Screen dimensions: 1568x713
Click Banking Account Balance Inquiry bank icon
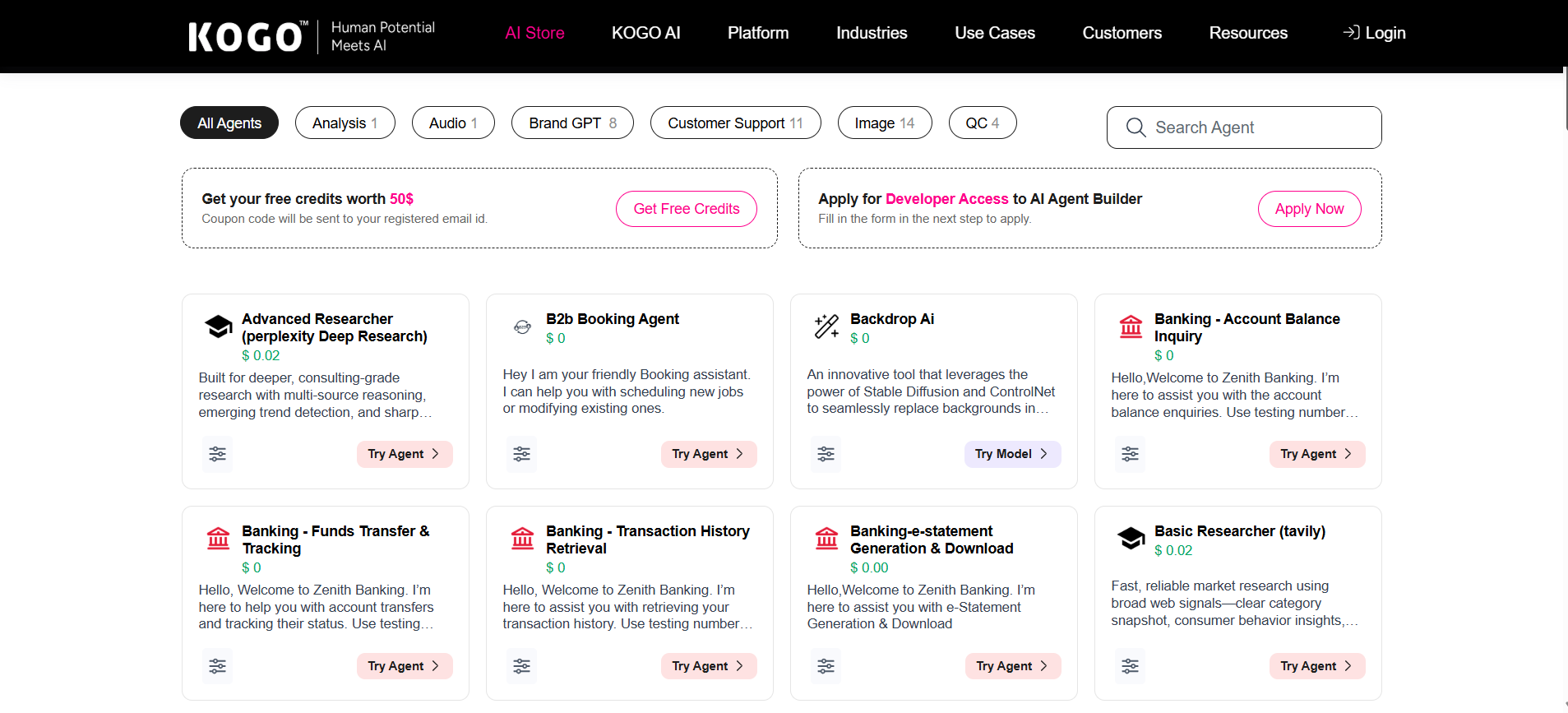tap(1131, 327)
